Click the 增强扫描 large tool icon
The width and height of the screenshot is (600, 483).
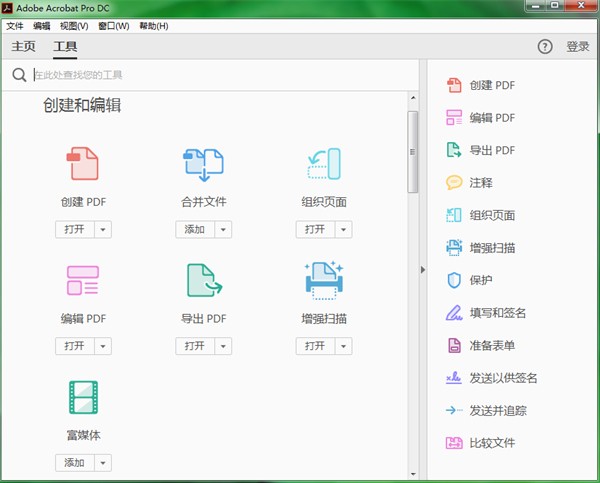click(x=324, y=281)
